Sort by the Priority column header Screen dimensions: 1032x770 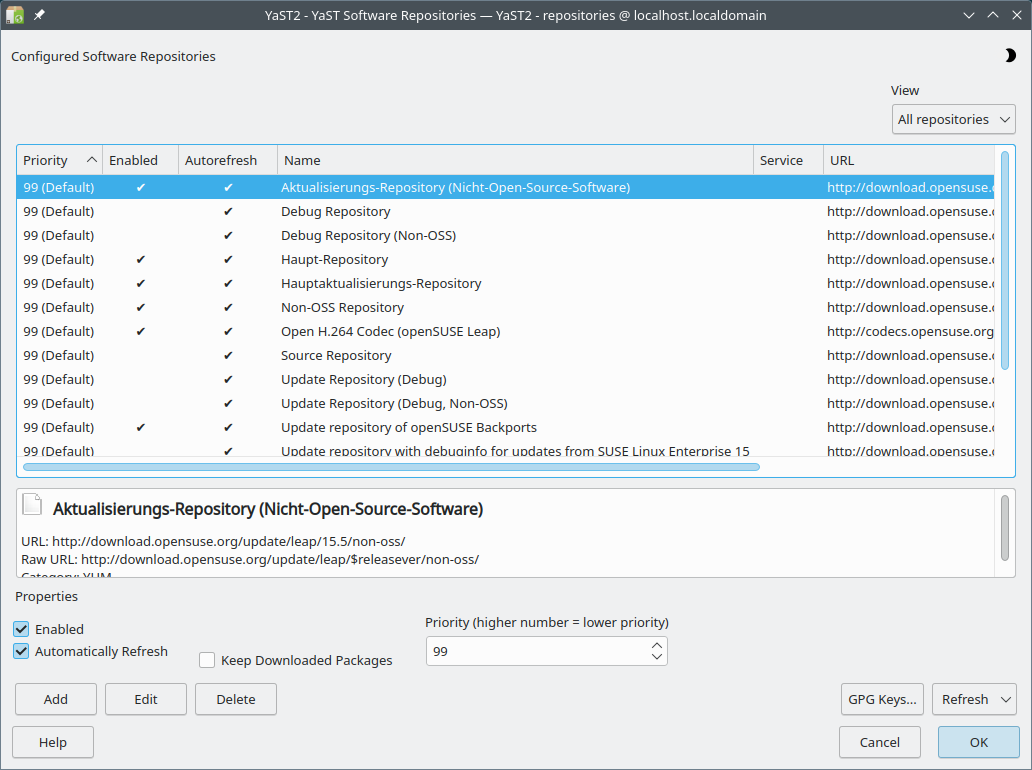59,161
